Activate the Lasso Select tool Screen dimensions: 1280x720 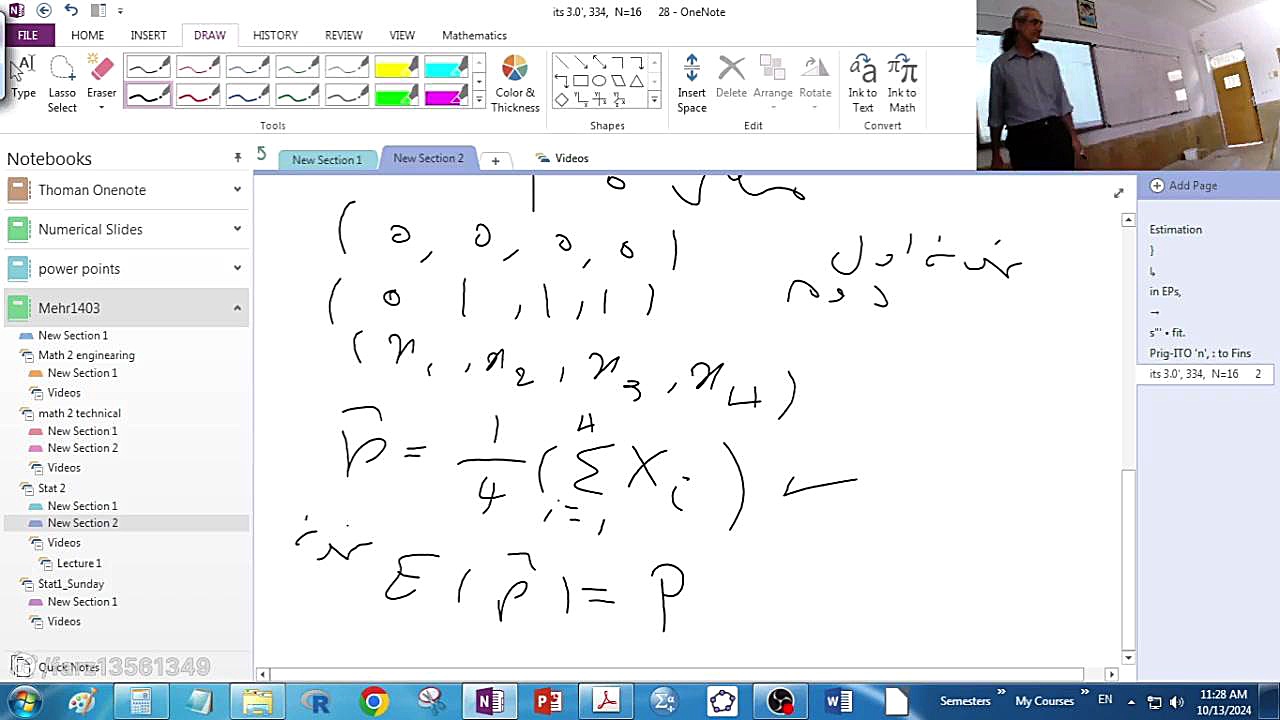62,83
